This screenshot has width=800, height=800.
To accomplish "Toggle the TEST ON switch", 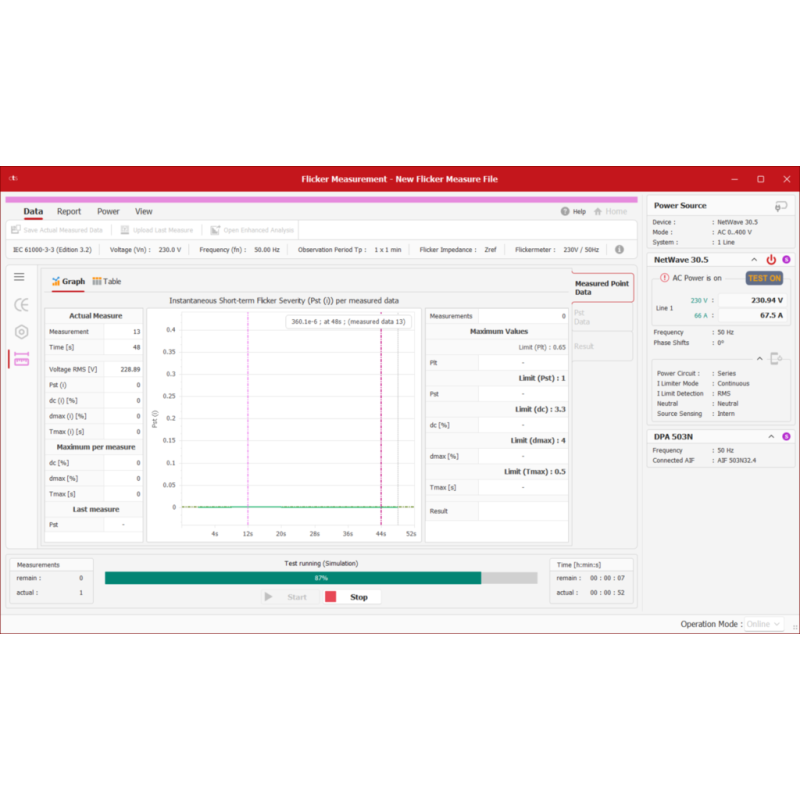I will pos(764,278).
